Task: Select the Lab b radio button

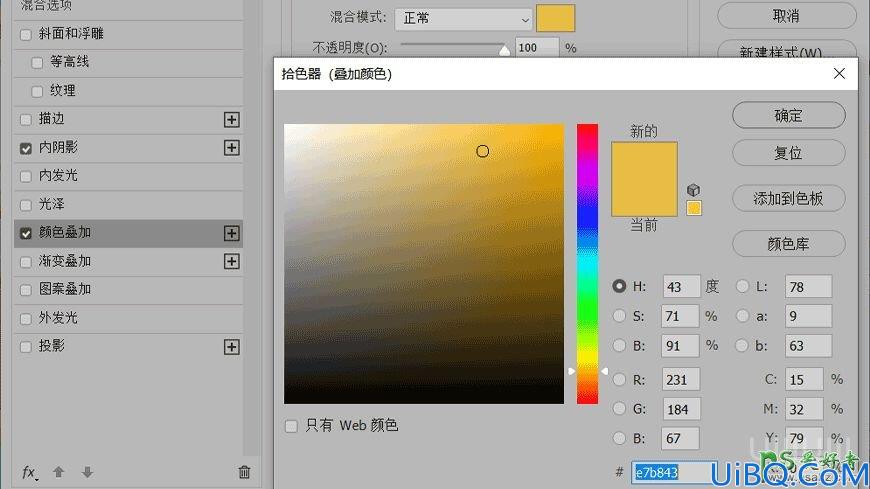Action: tap(742, 345)
